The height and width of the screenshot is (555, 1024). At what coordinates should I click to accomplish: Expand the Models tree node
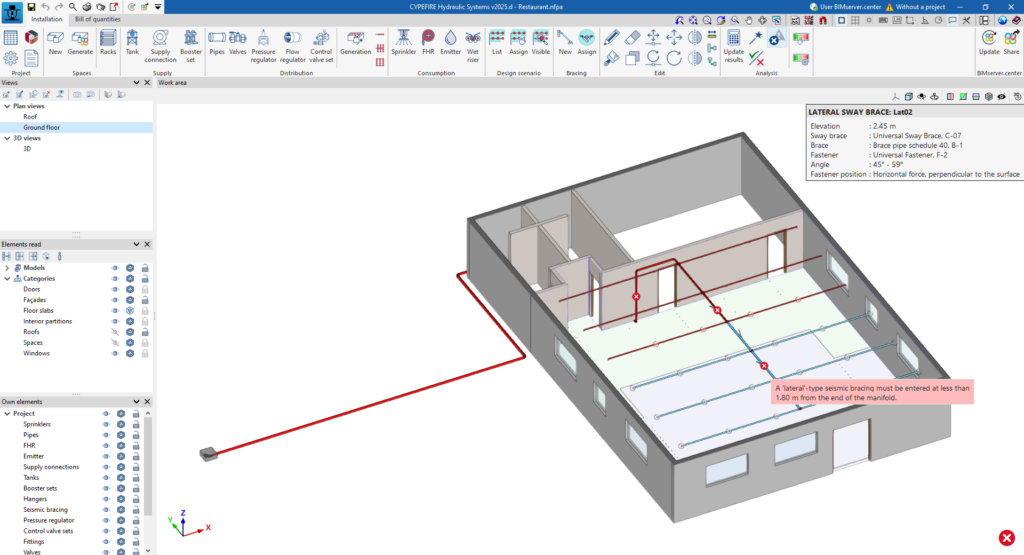click(7, 268)
